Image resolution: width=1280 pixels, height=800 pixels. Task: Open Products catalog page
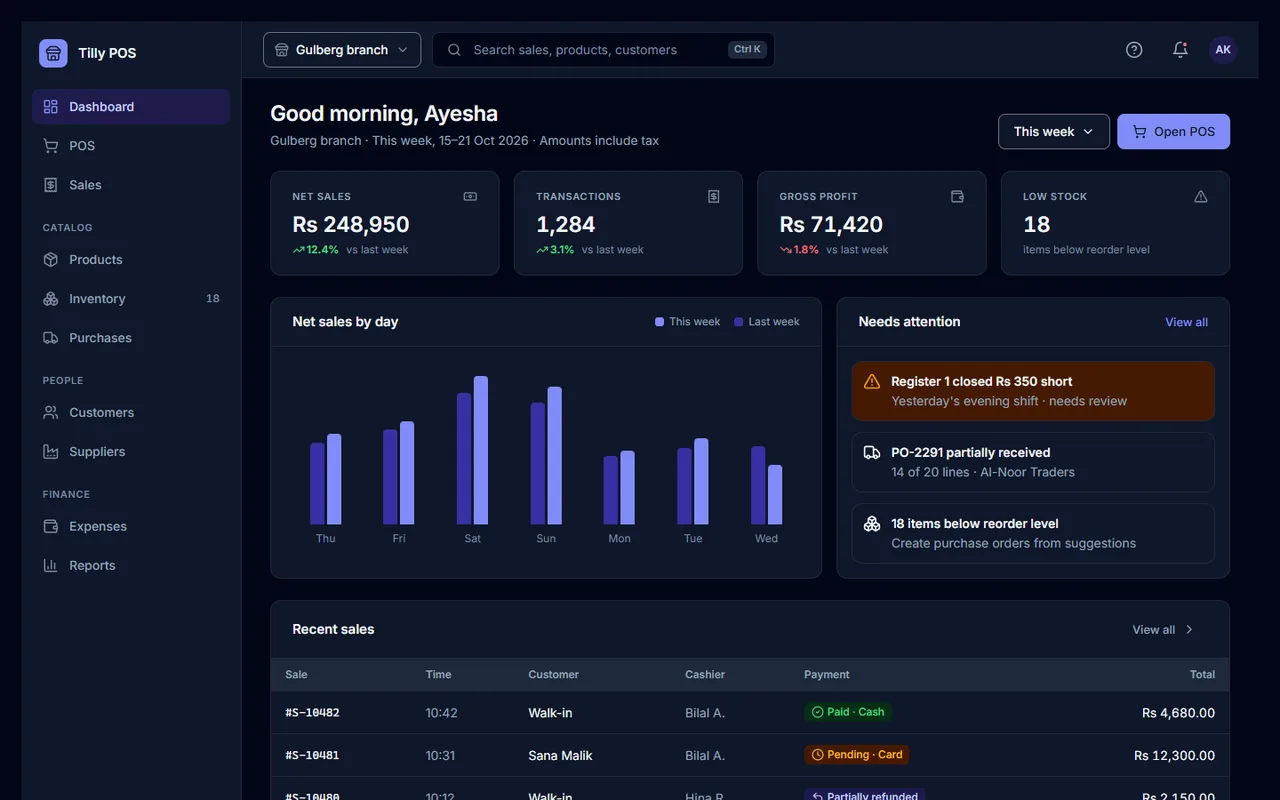click(131, 260)
